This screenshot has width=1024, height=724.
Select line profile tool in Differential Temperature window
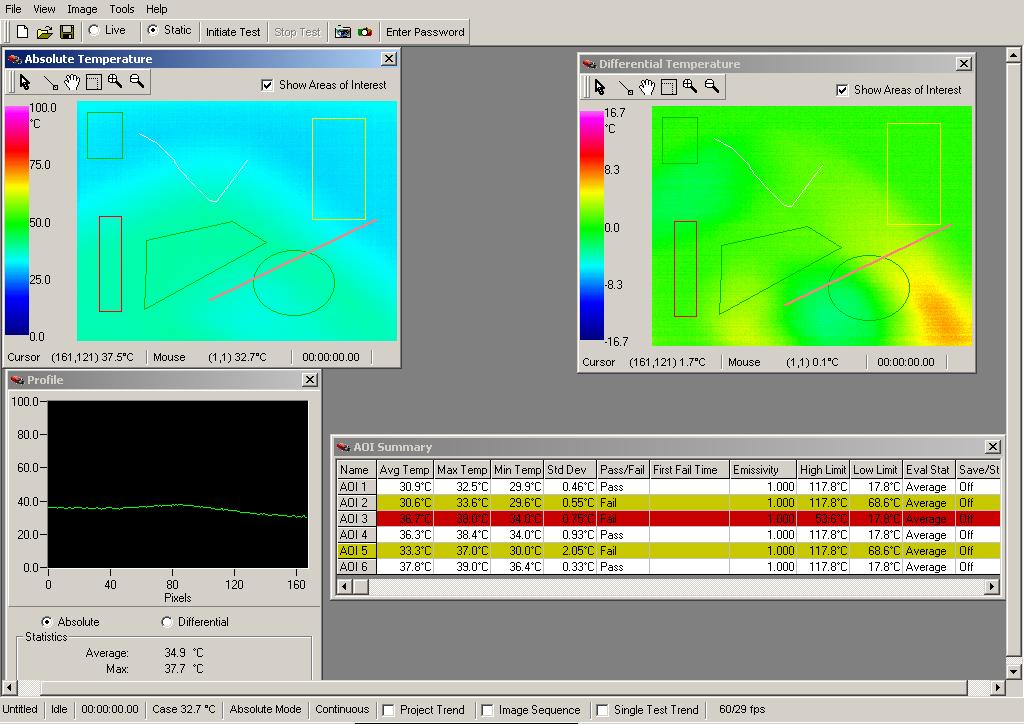tap(626, 87)
